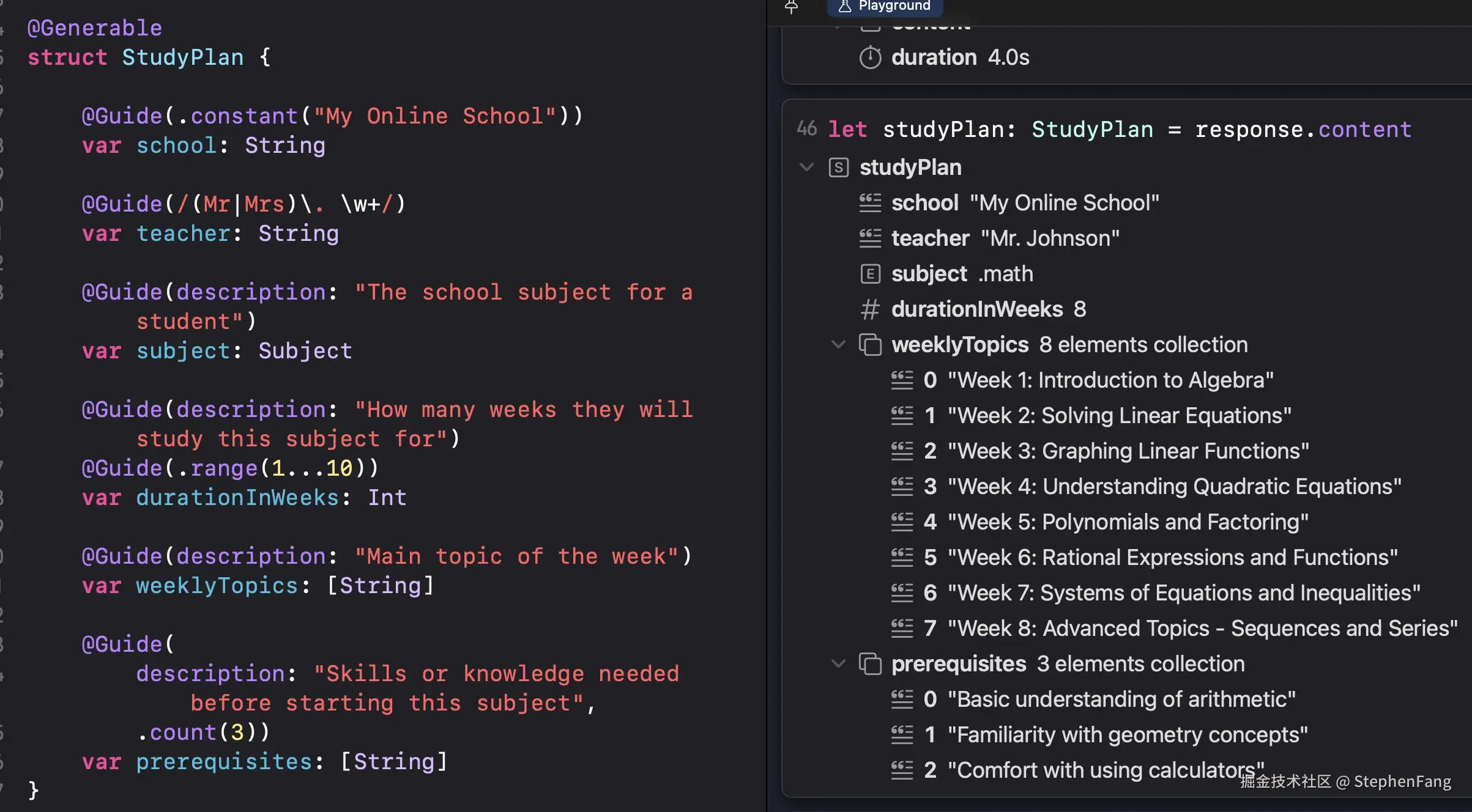Collapse the studyPlan tree node
Viewport: 1472px width, 812px height.
(806, 167)
